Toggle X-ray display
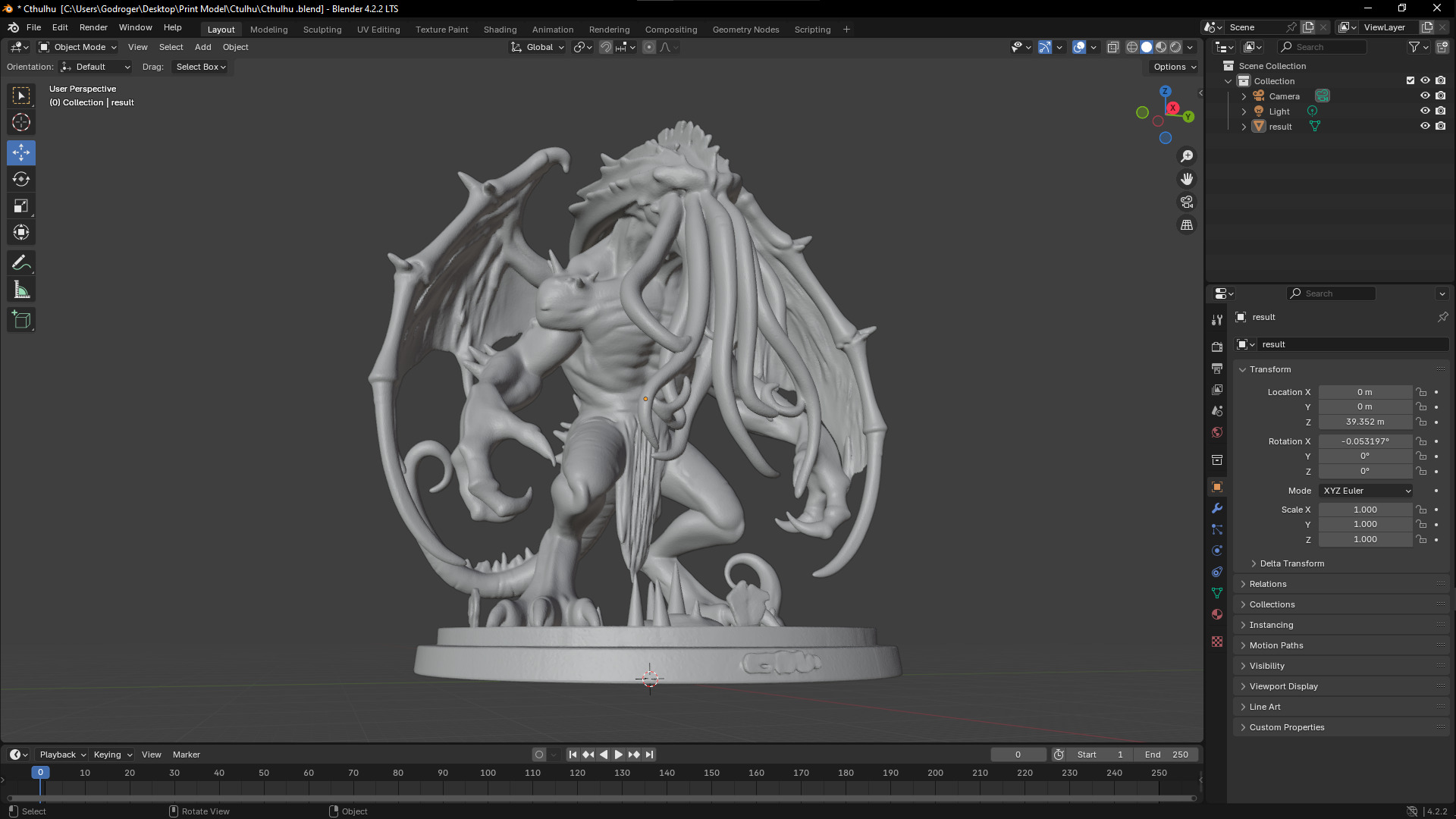Screen dimensions: 1456x819 [x=1112, y=47]
